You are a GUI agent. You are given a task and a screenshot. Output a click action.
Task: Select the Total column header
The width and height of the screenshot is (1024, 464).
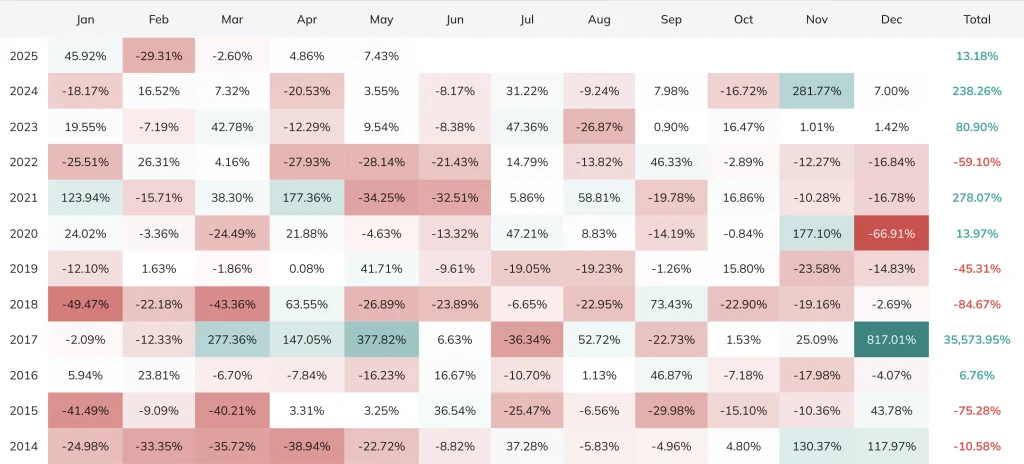pyautogui.click(x=976, y=19)
